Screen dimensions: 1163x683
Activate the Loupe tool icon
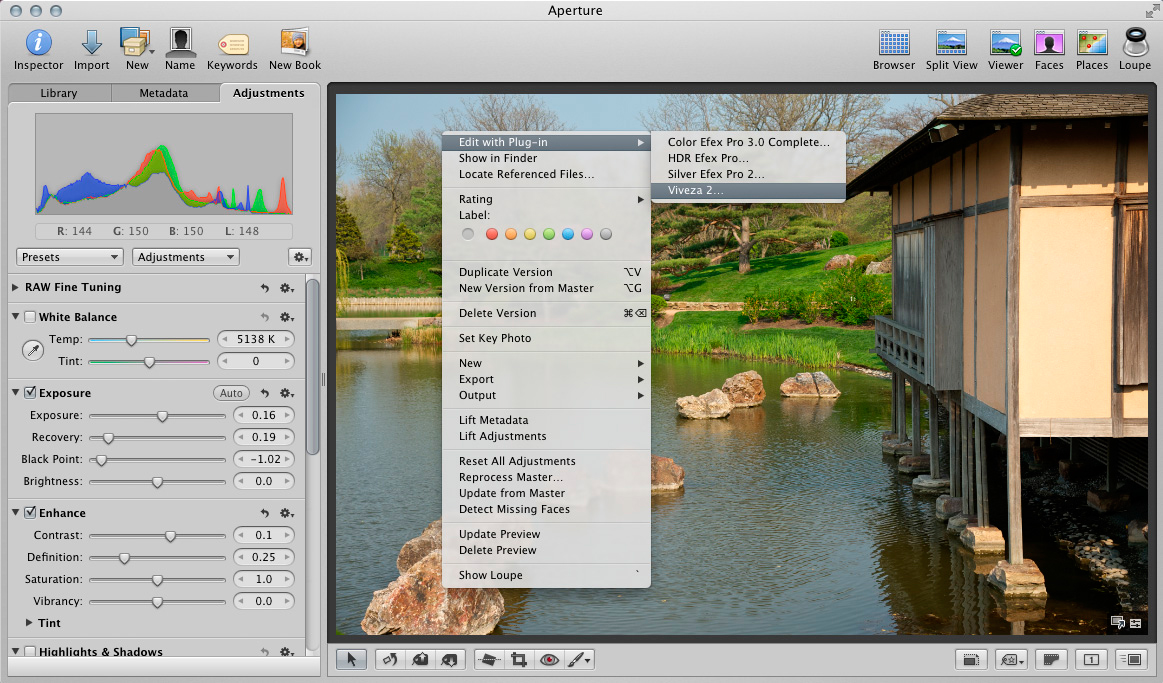coord(1135,42)
